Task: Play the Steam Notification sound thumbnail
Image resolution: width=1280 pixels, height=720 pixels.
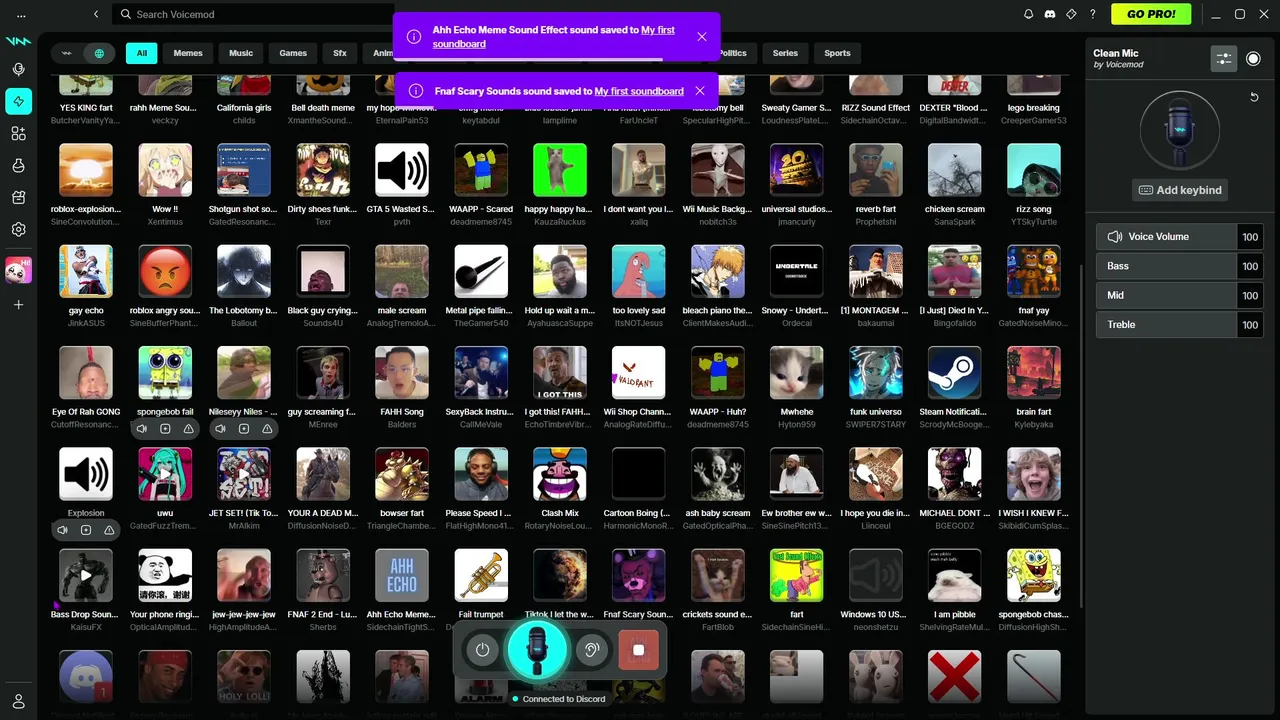Action: pyautogui.click(x=954, y=372)
